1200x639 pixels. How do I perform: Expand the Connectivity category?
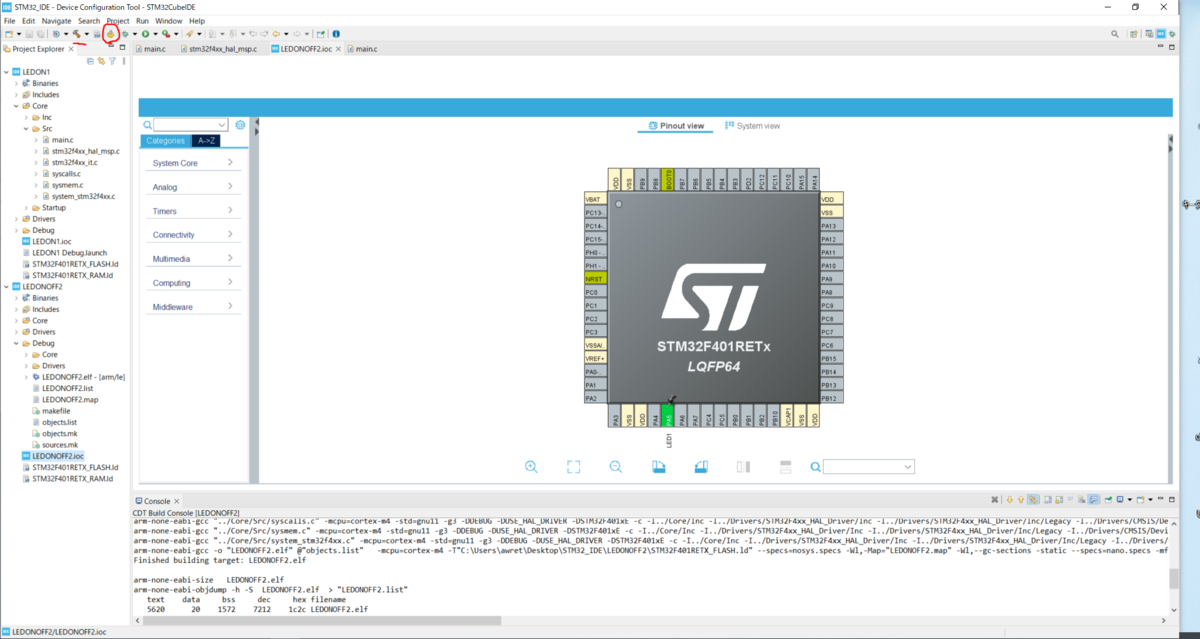tap(192, 235)
